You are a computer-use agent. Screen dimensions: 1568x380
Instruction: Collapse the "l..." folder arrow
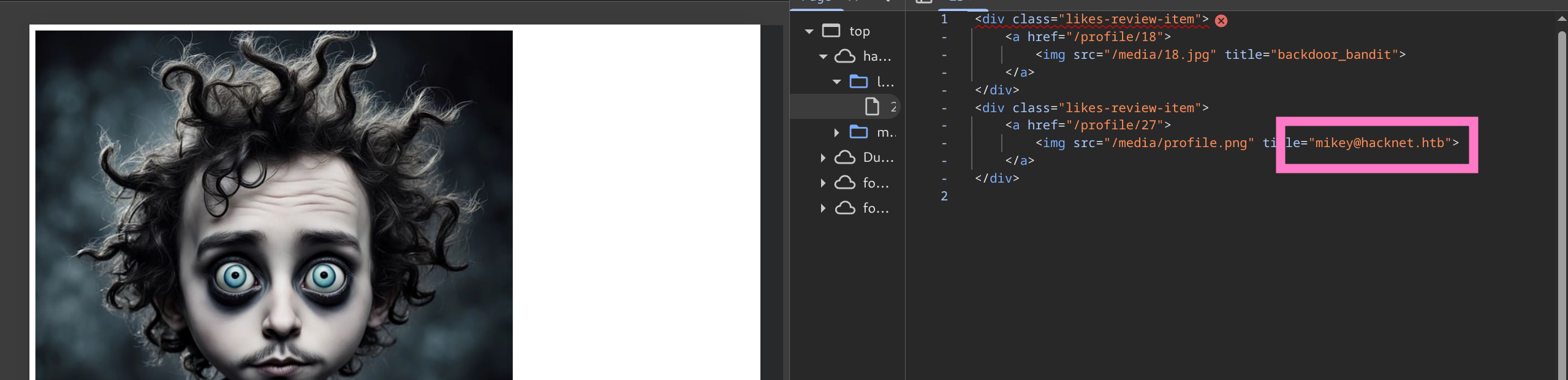tap(836, 82)
